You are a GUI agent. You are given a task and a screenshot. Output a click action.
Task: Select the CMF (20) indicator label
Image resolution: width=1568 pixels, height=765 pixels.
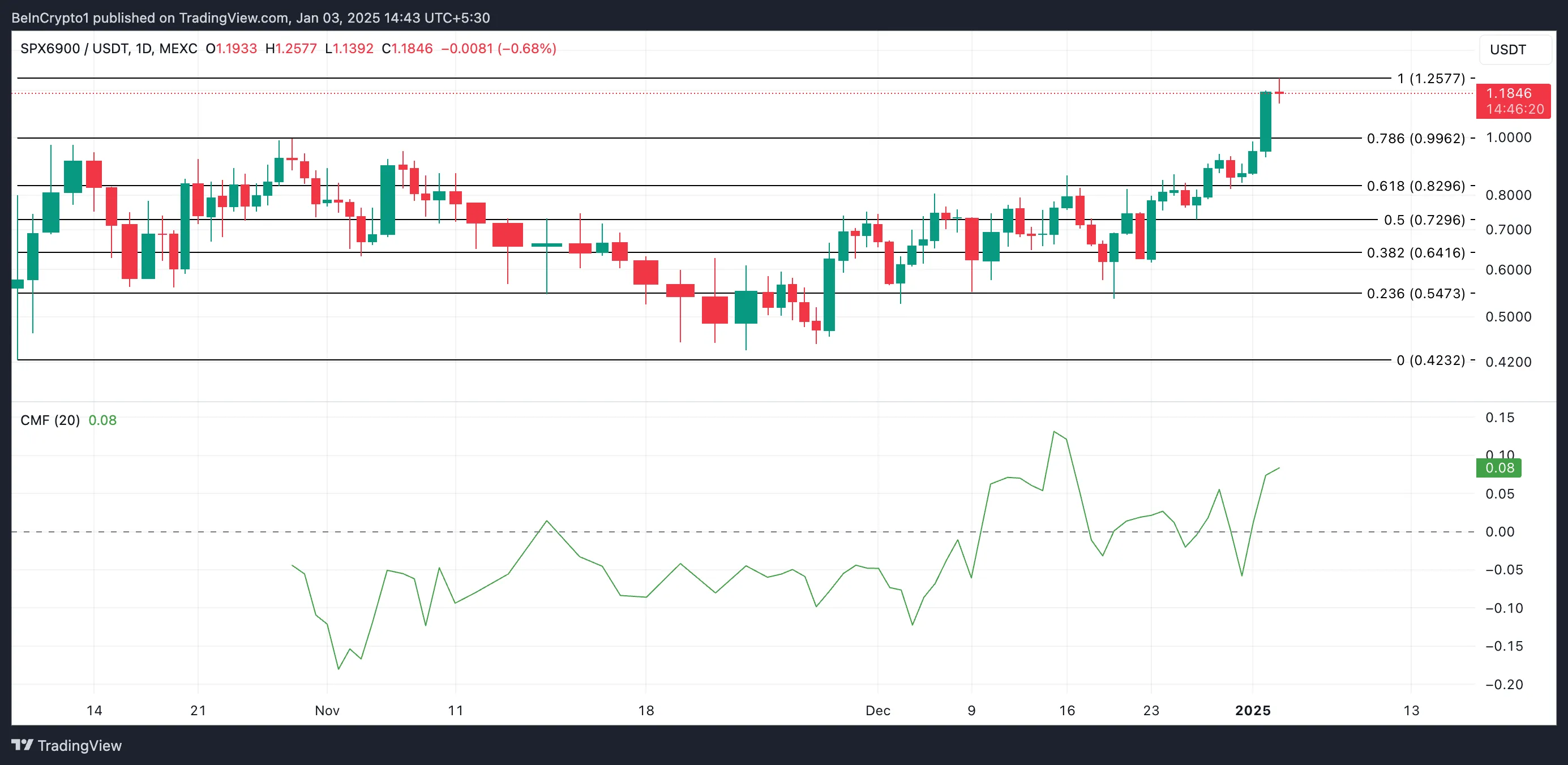point(50,420)
